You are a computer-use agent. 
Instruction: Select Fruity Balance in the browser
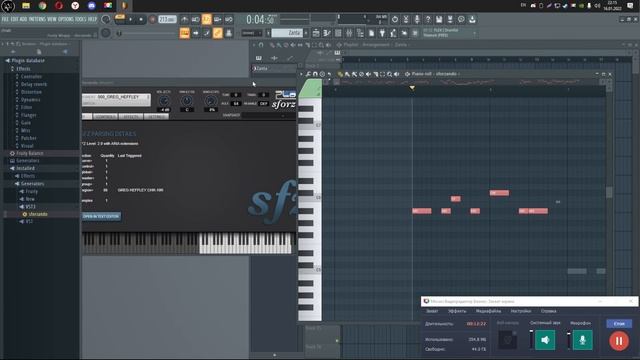click(x=29, y=153)
